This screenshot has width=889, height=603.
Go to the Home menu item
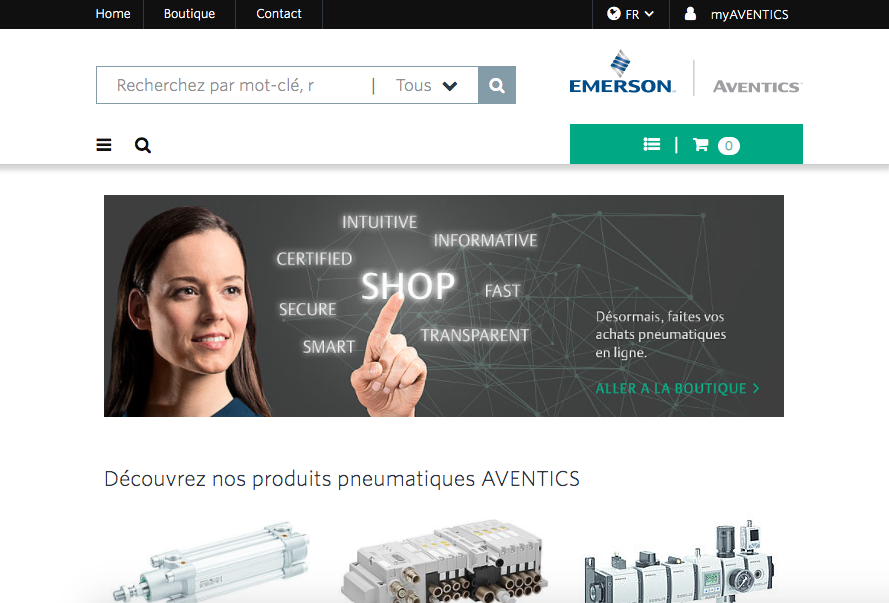coord(113,14)
